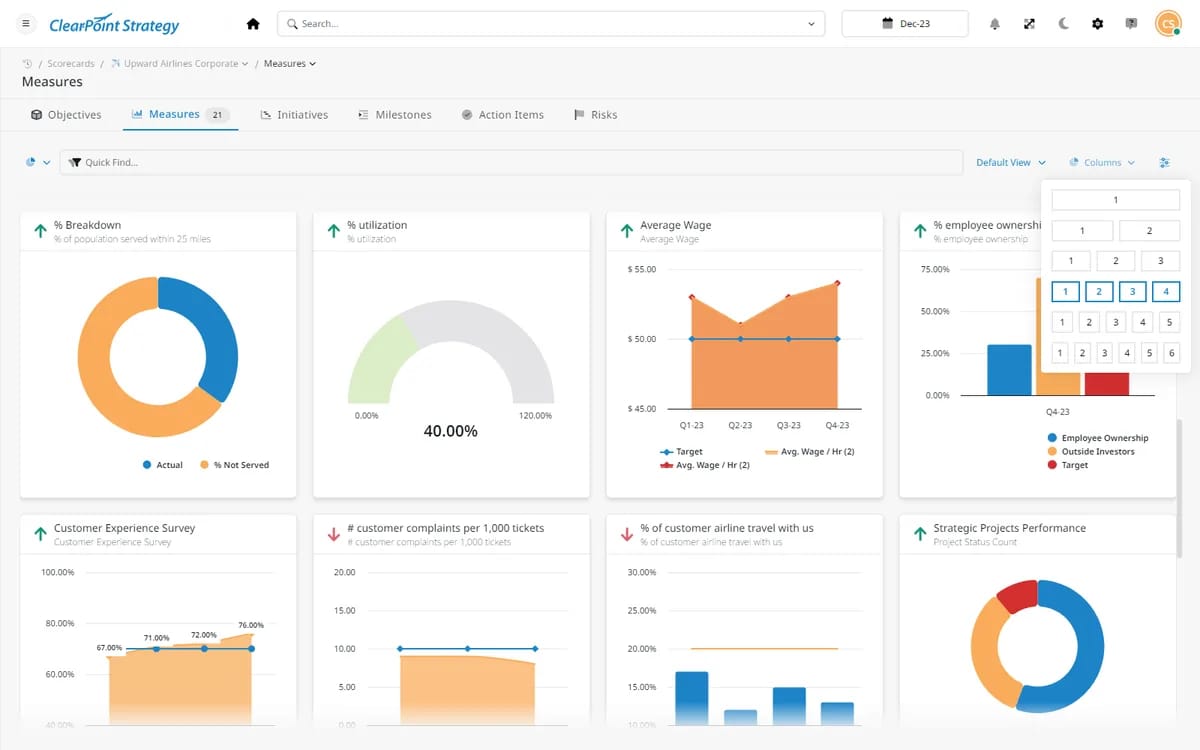Choose column 2 in two-column row

pos(1149,231)
